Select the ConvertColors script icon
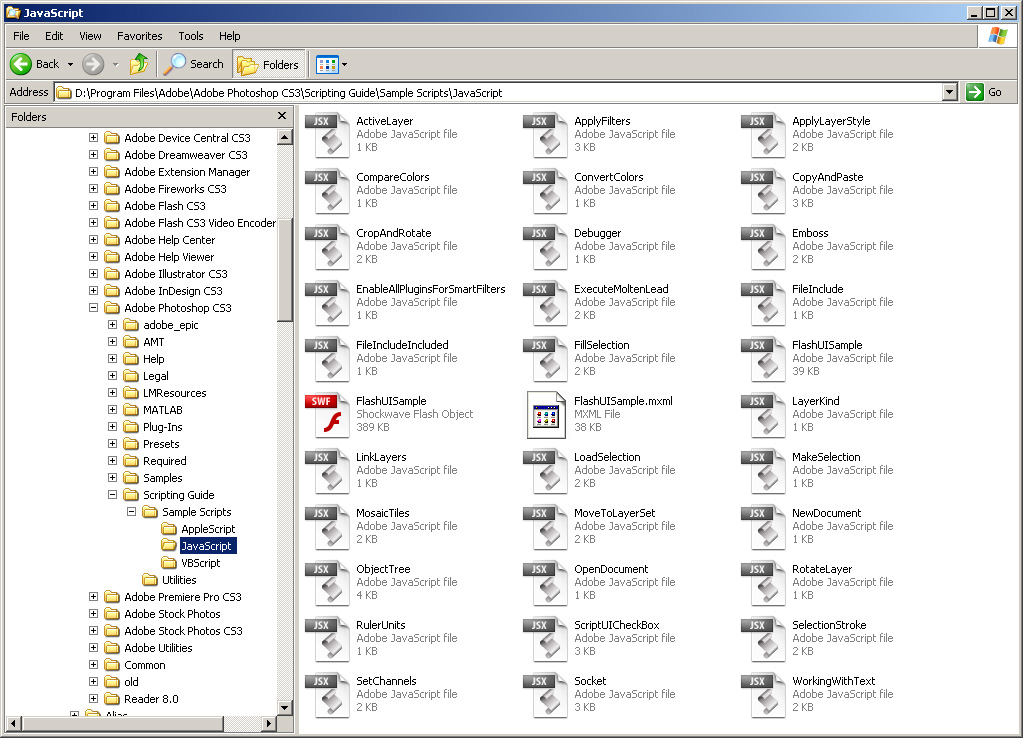This screenshot has width=1023, height=738. (545, 191)
